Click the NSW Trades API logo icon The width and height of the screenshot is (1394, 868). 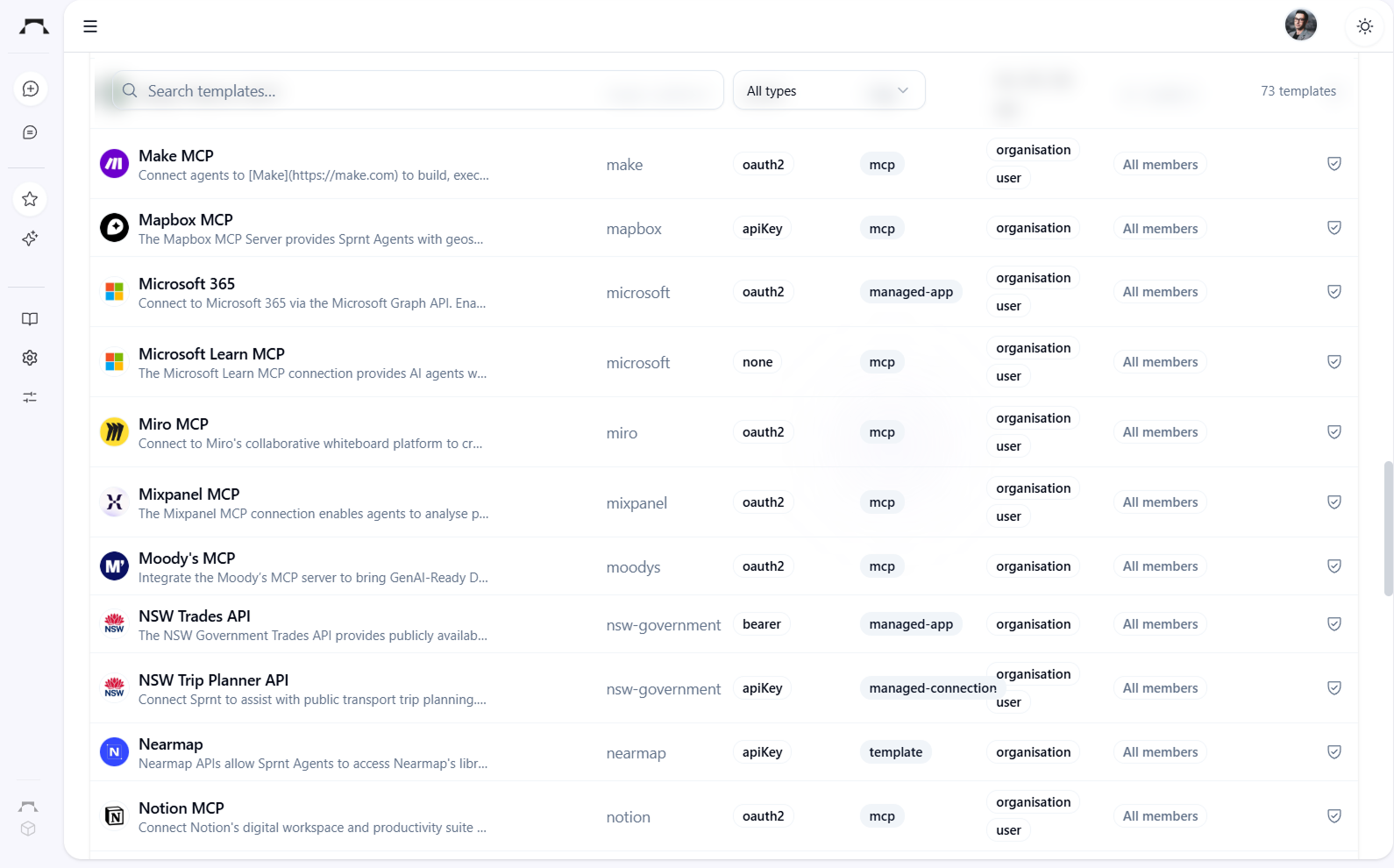click(114, 624)
